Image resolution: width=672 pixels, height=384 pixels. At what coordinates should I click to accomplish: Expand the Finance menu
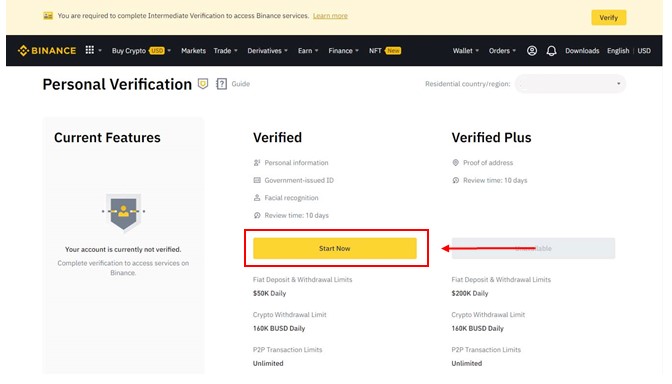click(x=344, y=51)
